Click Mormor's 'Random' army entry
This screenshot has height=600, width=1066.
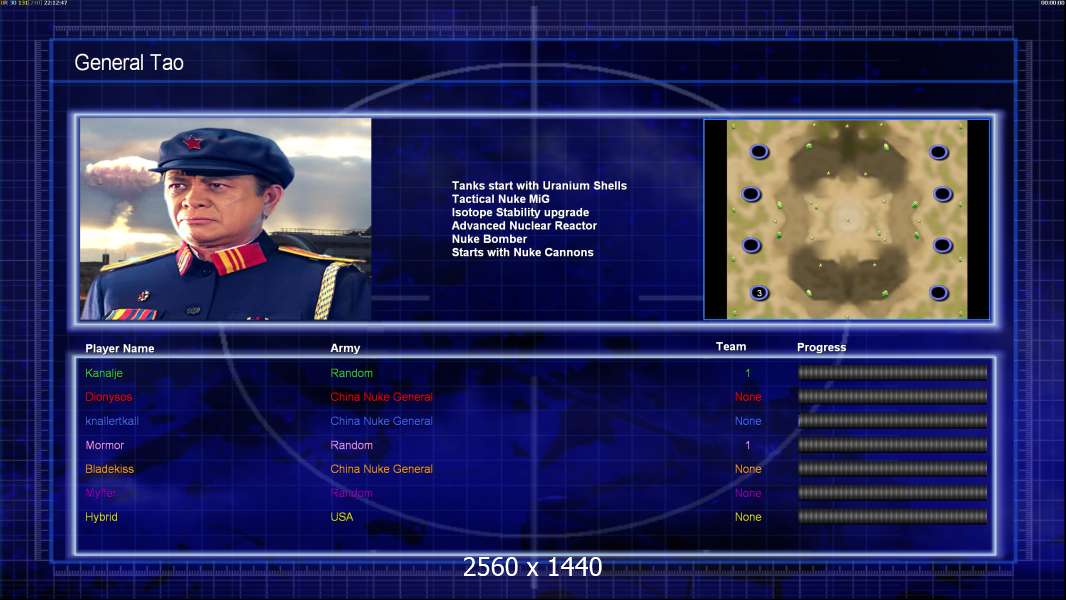(351, 445)
